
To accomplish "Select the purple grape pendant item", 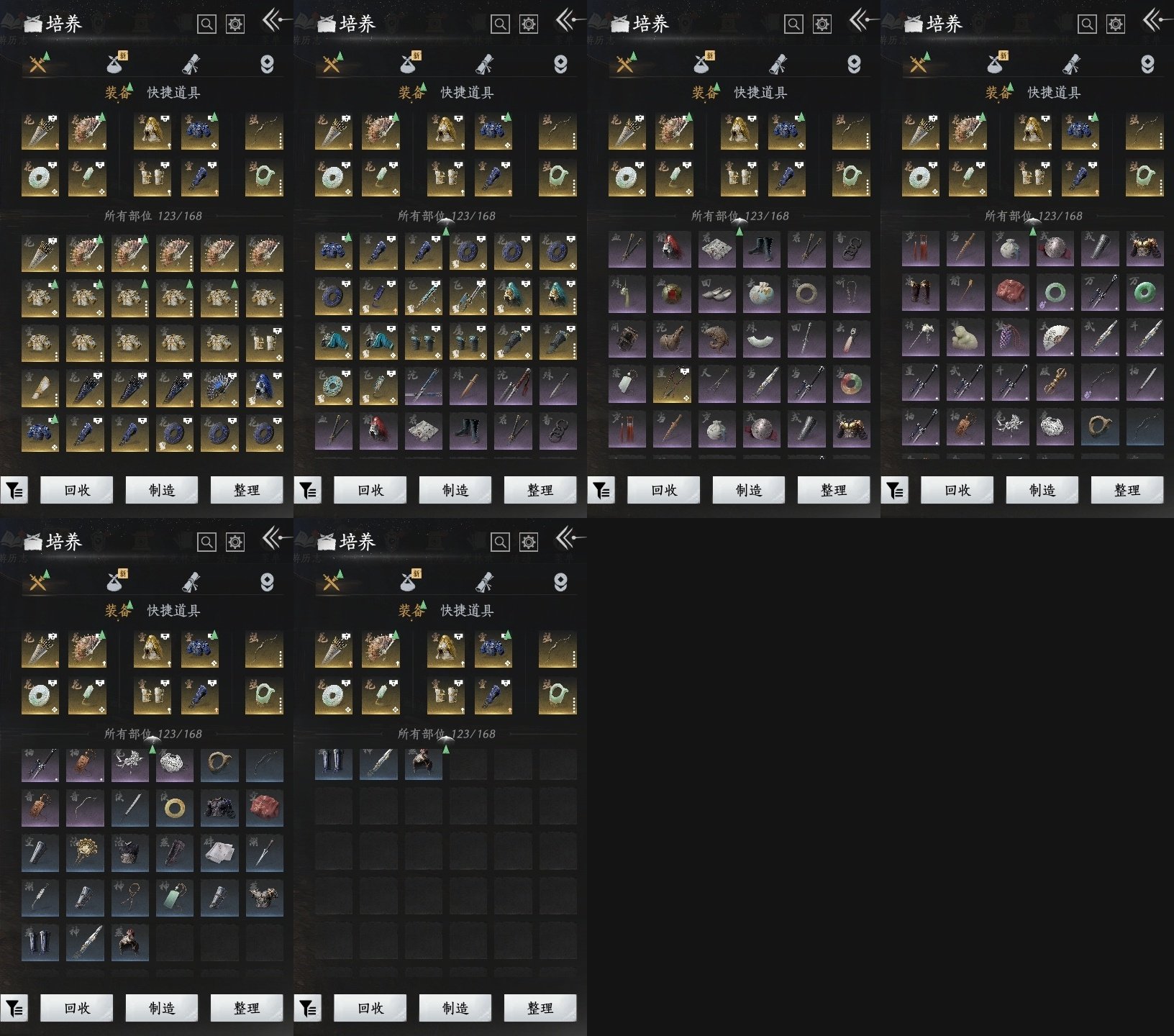I will pos(1010,338).
